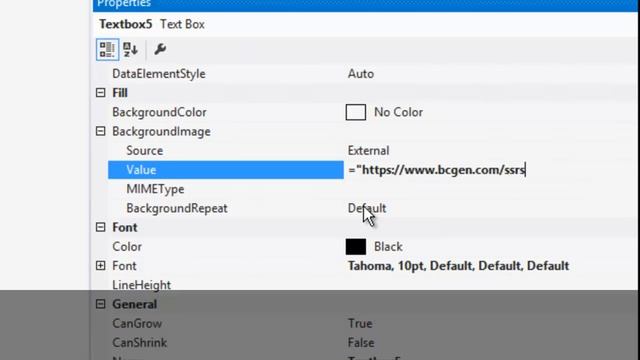Click the Fill category header
The height and width of the screenshot is (360, 640).
pos(120,93)
